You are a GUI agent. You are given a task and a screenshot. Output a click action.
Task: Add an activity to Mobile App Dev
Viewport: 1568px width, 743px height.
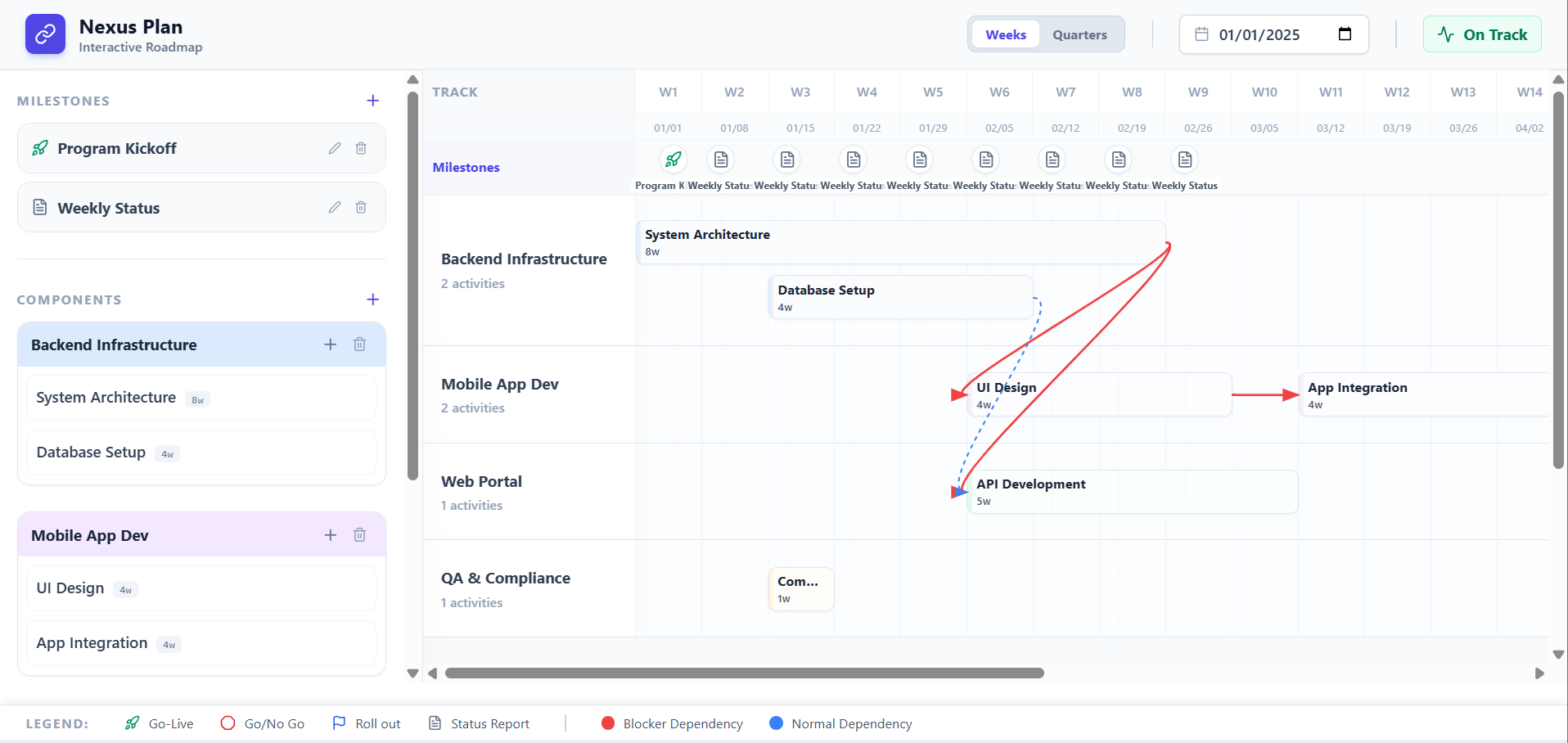[331, 535]
